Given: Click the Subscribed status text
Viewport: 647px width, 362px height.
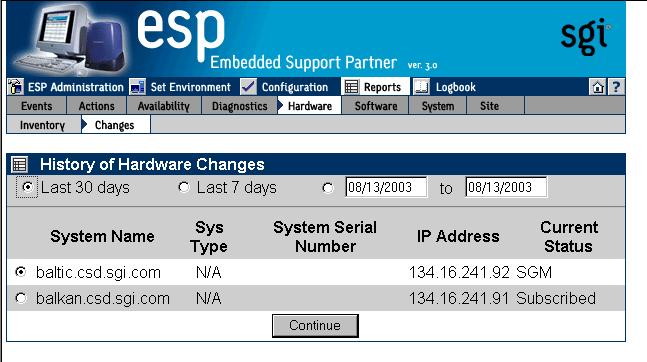Looking at the screenshot, I should 556,298.
